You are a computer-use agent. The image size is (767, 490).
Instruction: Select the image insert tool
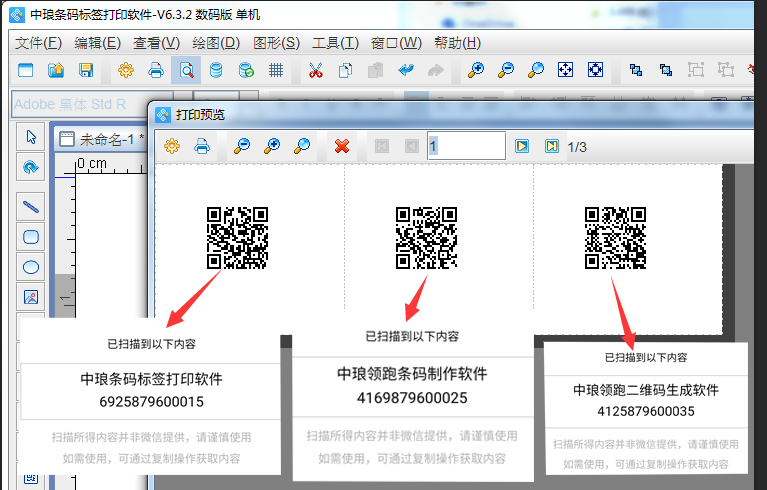[x=31, y=297]
